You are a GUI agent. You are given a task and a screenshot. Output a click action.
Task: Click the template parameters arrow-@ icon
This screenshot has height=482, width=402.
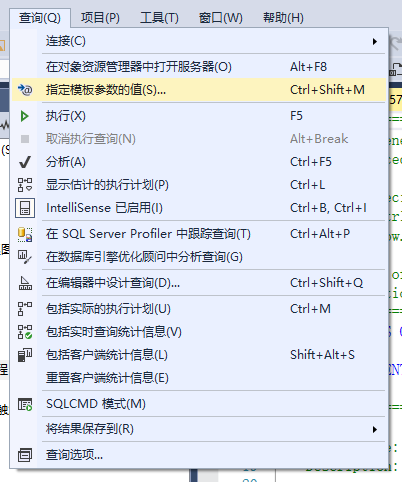pos(25,90)
